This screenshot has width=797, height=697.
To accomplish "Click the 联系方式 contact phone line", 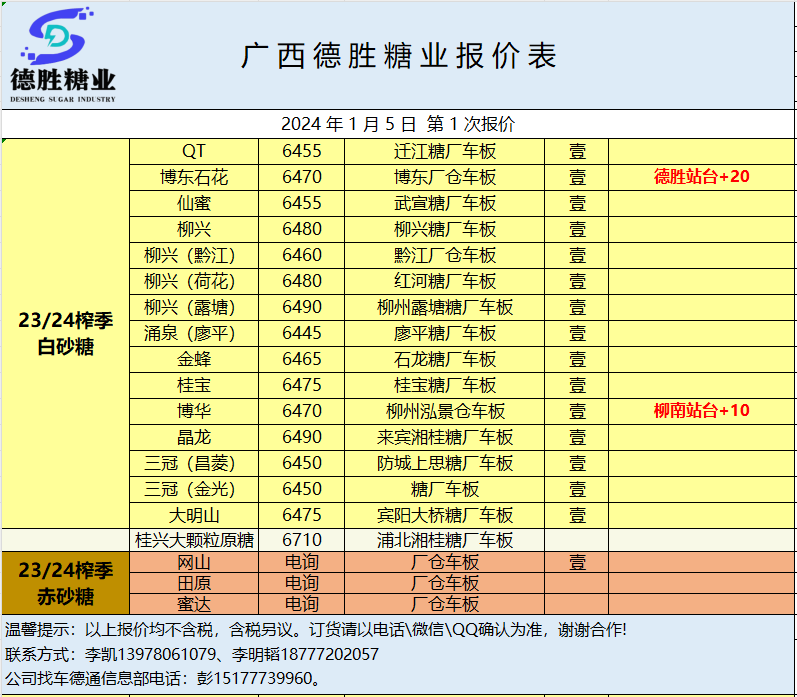I will point(192,655).
